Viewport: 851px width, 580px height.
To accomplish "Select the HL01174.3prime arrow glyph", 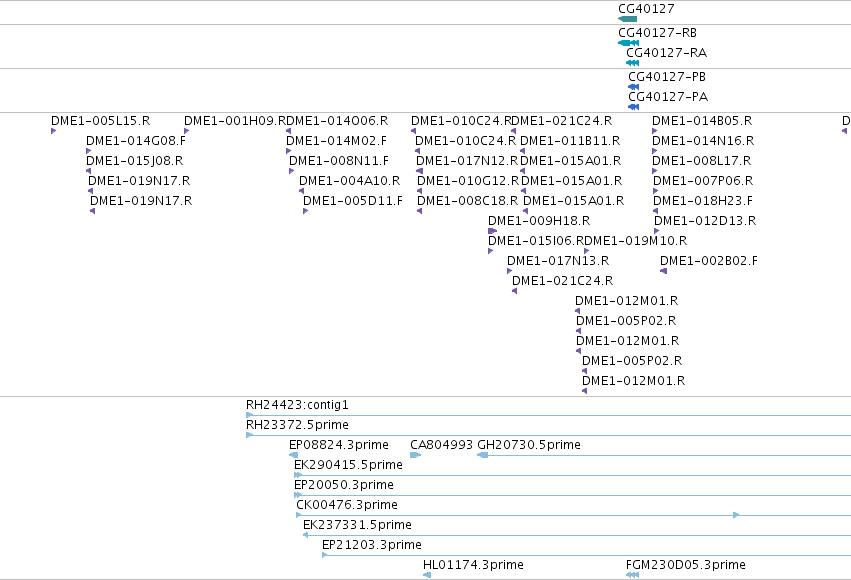I will tap(427, 575).
